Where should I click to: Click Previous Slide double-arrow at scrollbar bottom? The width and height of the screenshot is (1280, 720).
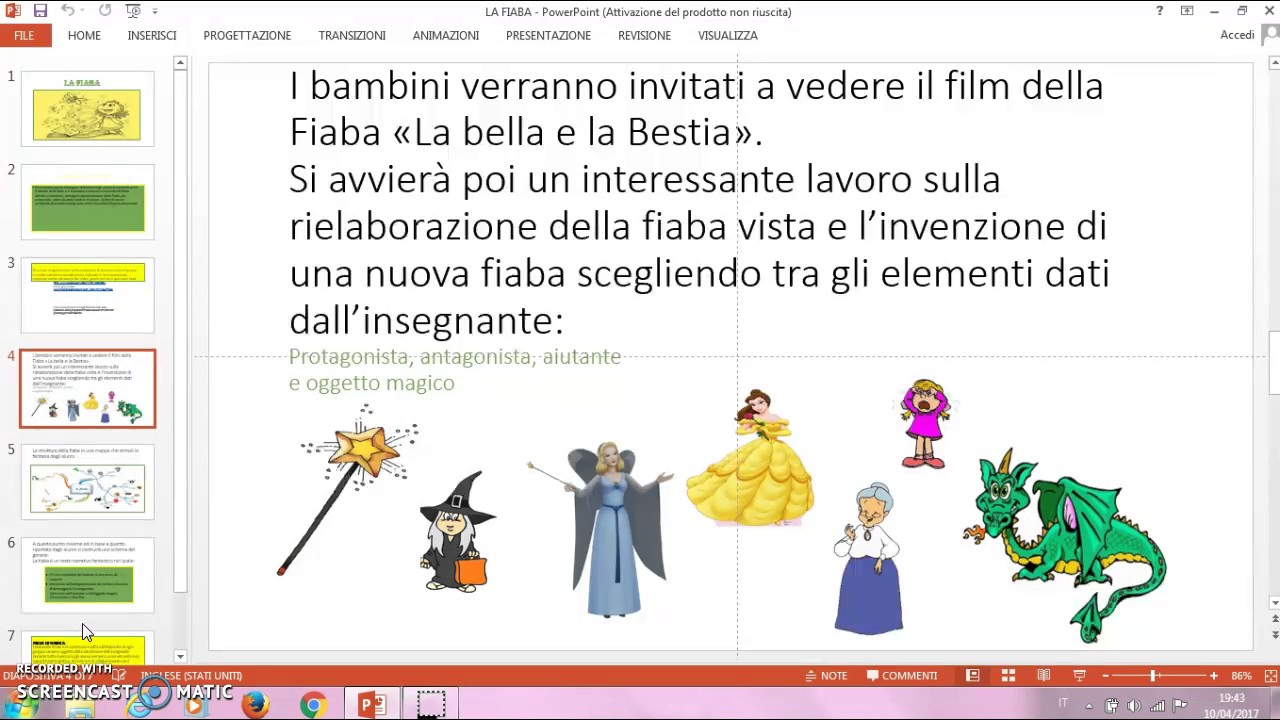point(1274,621)
